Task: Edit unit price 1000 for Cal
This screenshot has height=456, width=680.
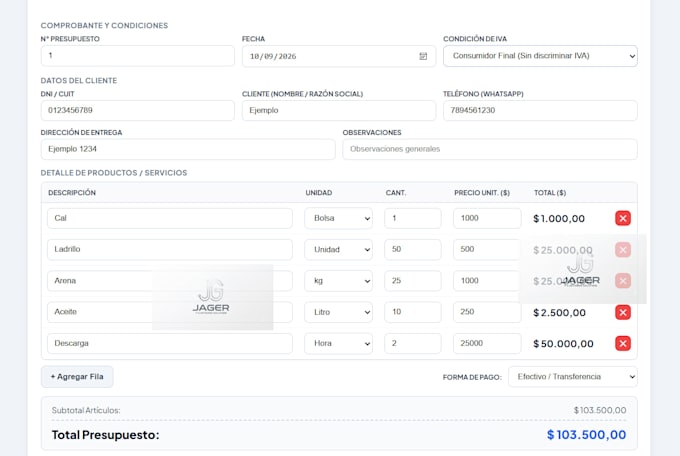Action: 487,218
